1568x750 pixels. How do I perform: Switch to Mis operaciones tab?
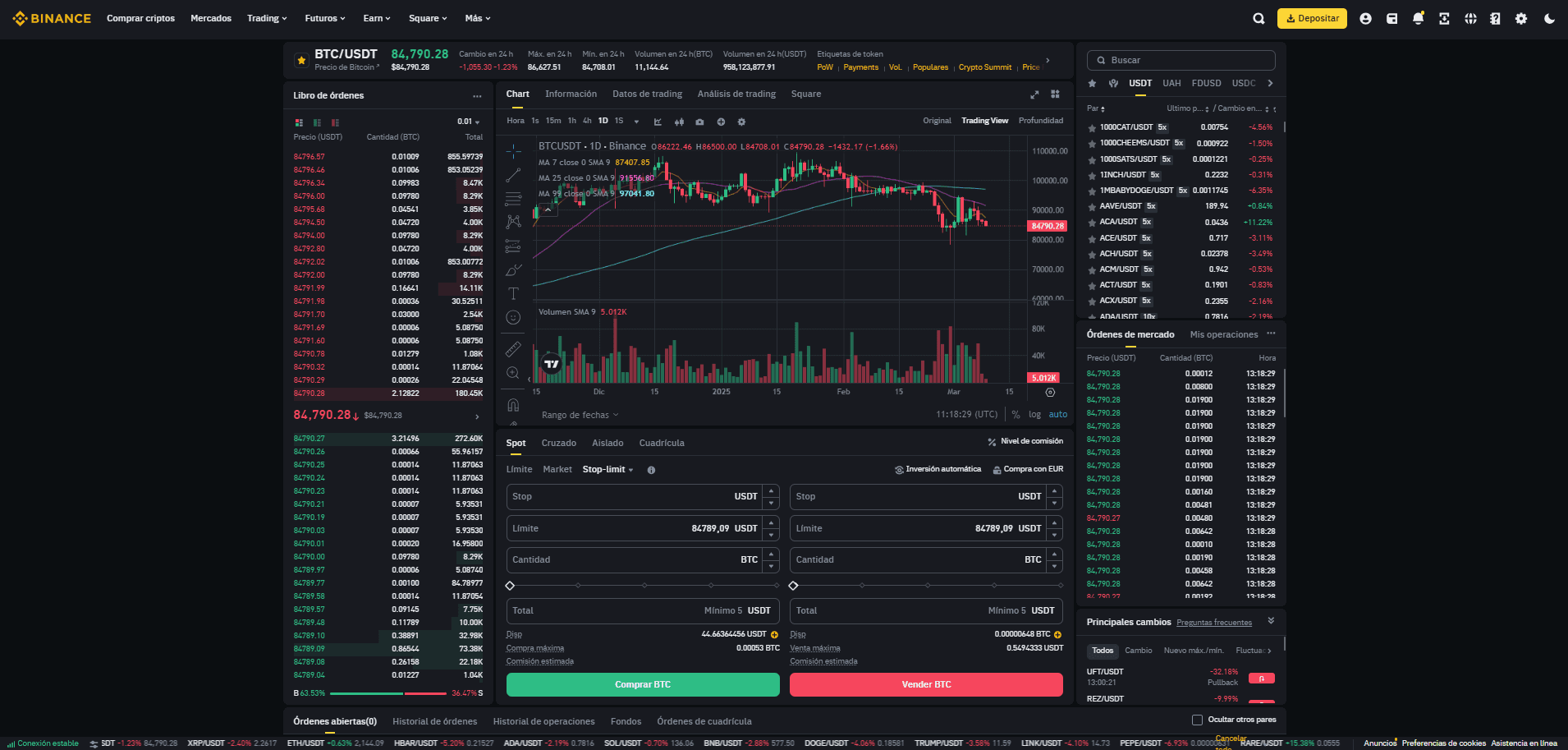point(1223,334)
